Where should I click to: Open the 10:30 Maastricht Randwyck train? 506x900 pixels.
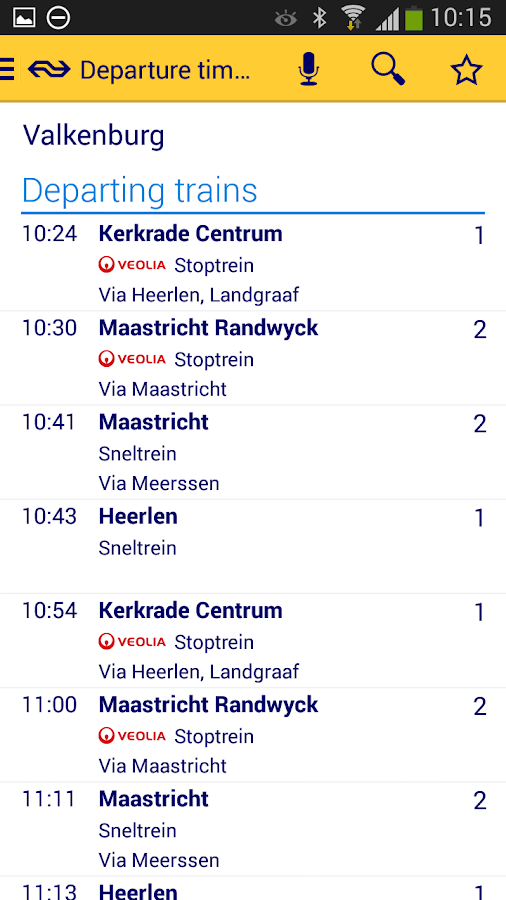pos(253,358)
